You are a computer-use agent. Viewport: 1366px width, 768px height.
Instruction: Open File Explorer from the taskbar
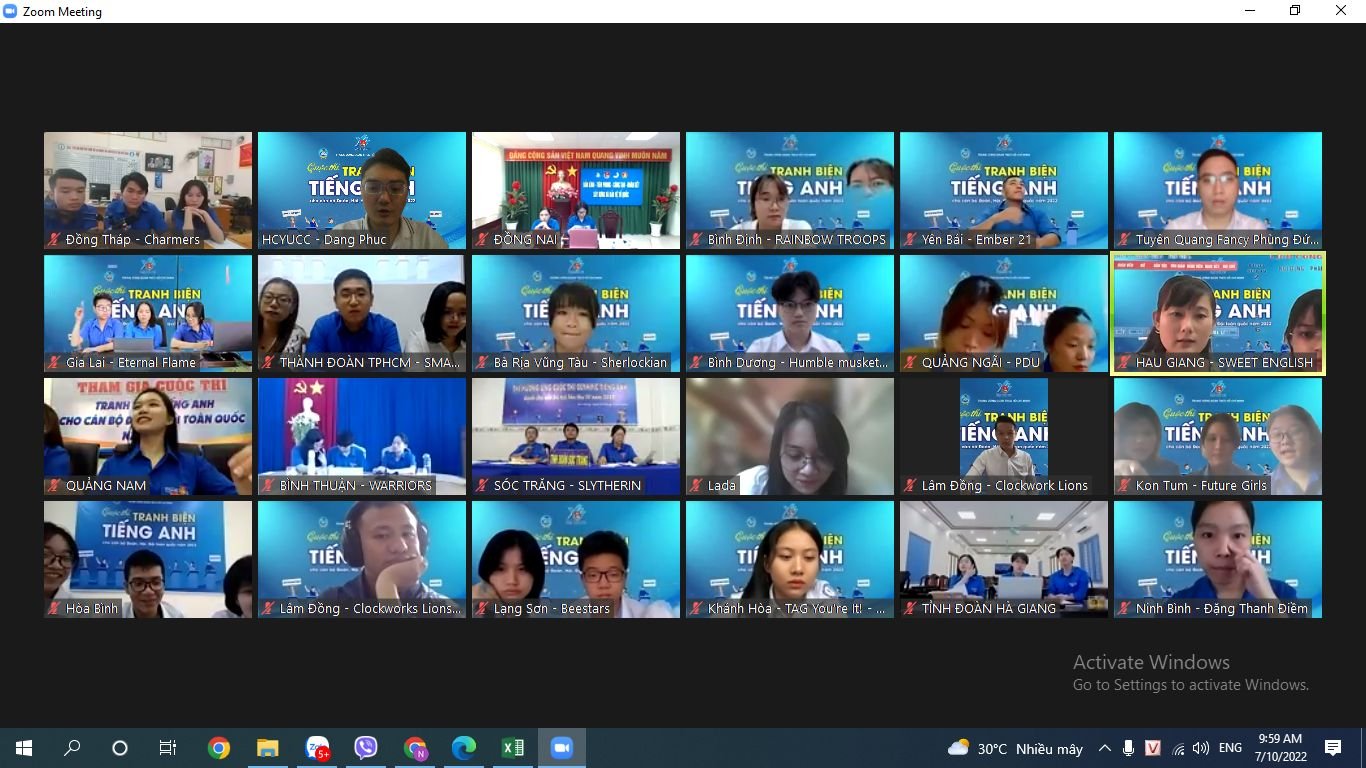tap(267, 748)
